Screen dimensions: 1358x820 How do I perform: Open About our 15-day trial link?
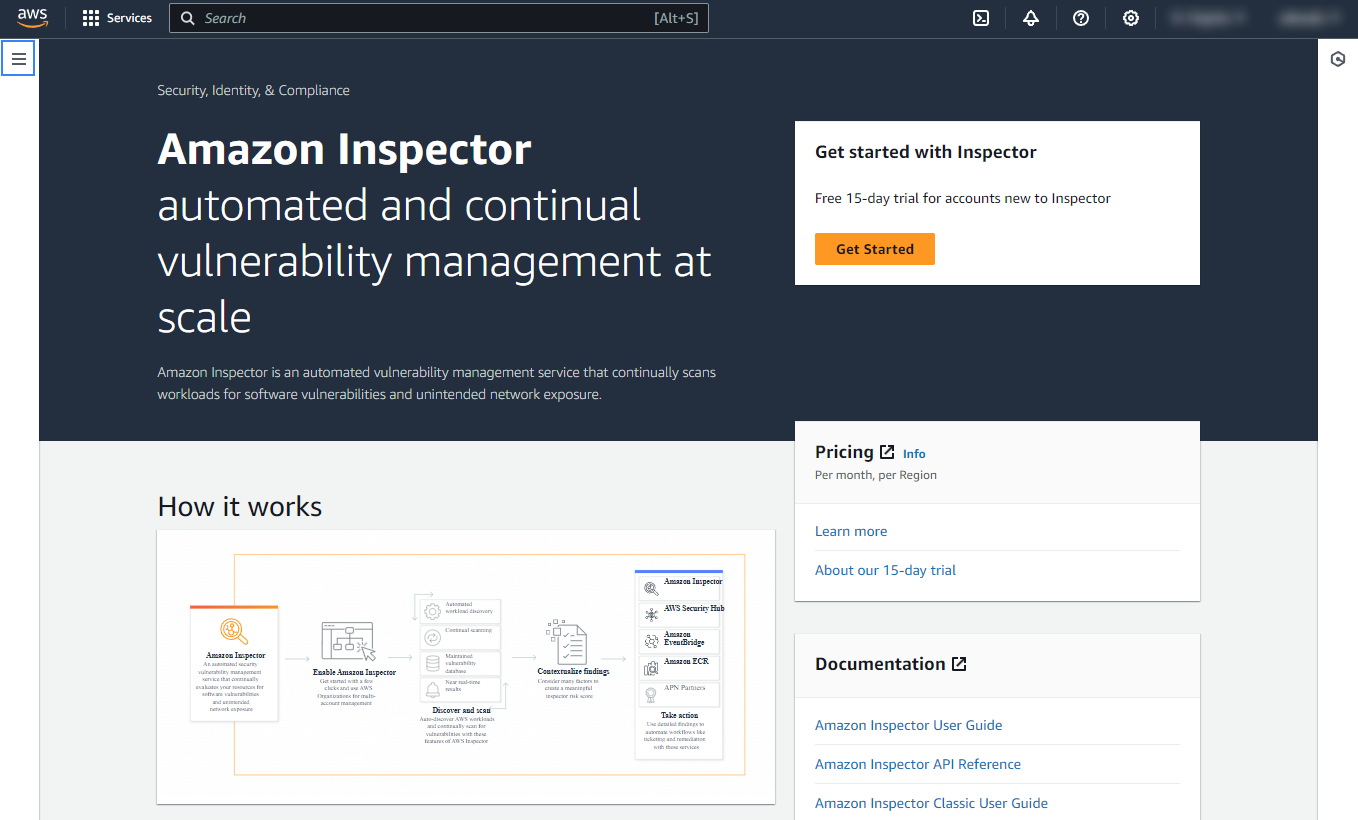point(885,570)
